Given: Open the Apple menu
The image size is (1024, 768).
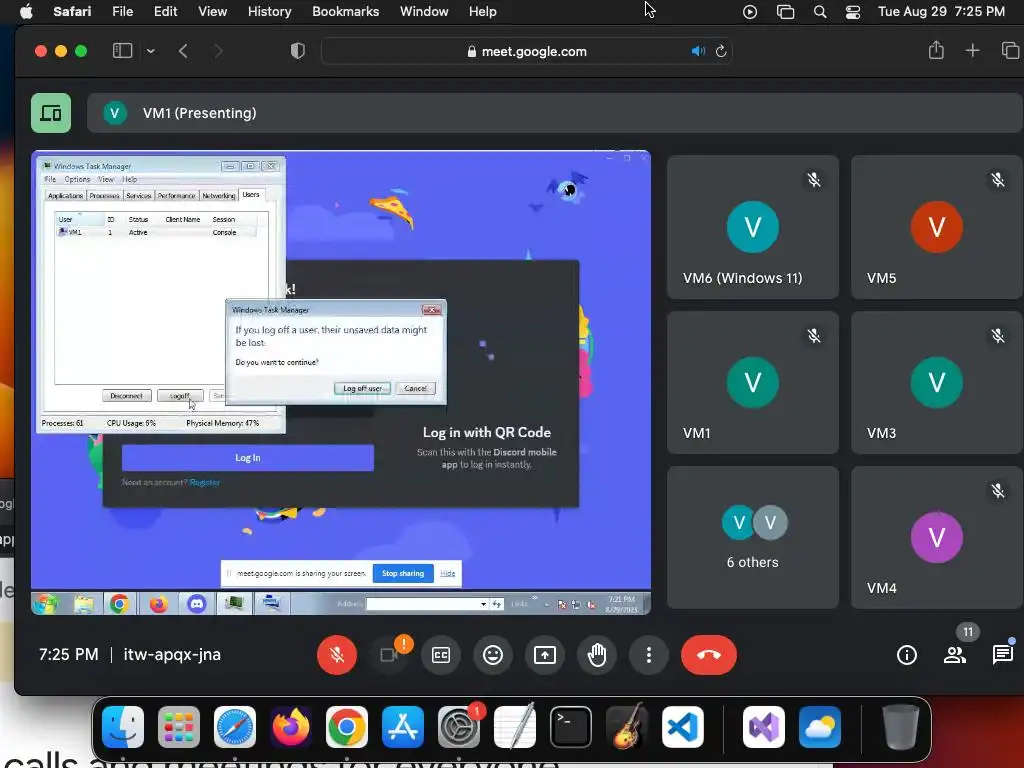Looking at the screenshot, I should pyautogui.click(x=26, y=11).
